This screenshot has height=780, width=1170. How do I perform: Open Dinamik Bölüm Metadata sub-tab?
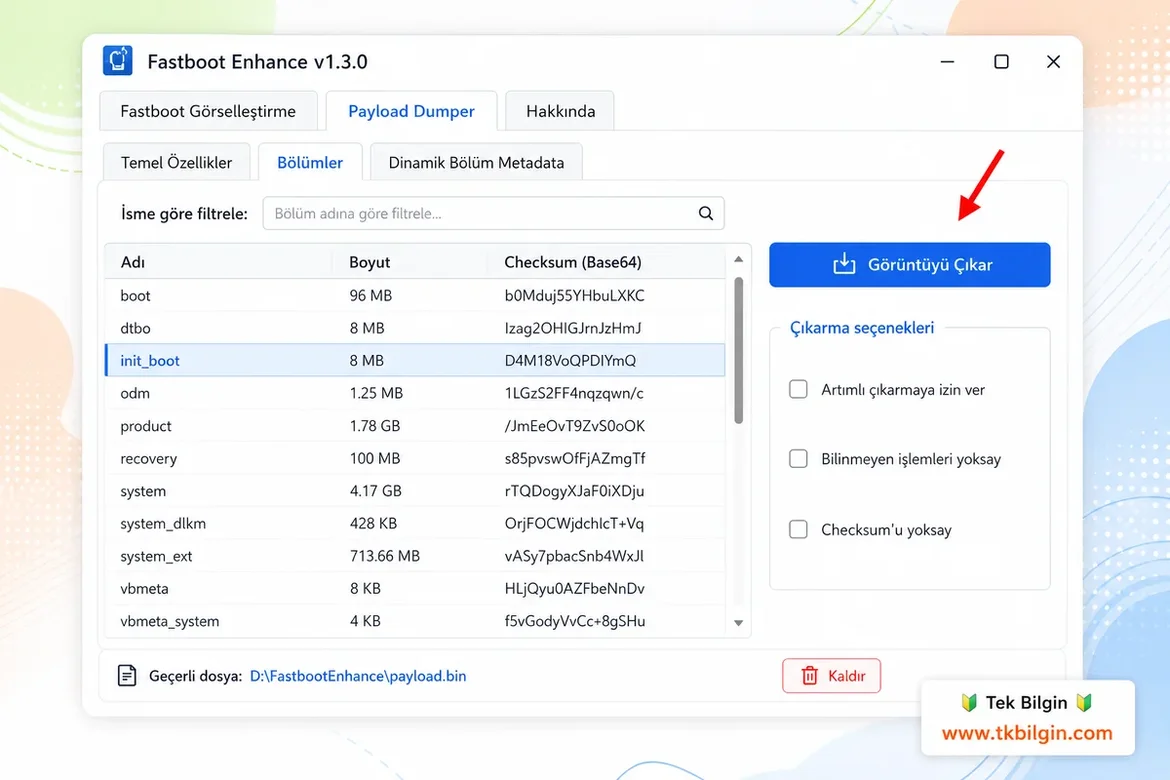[x=476, y=162]
